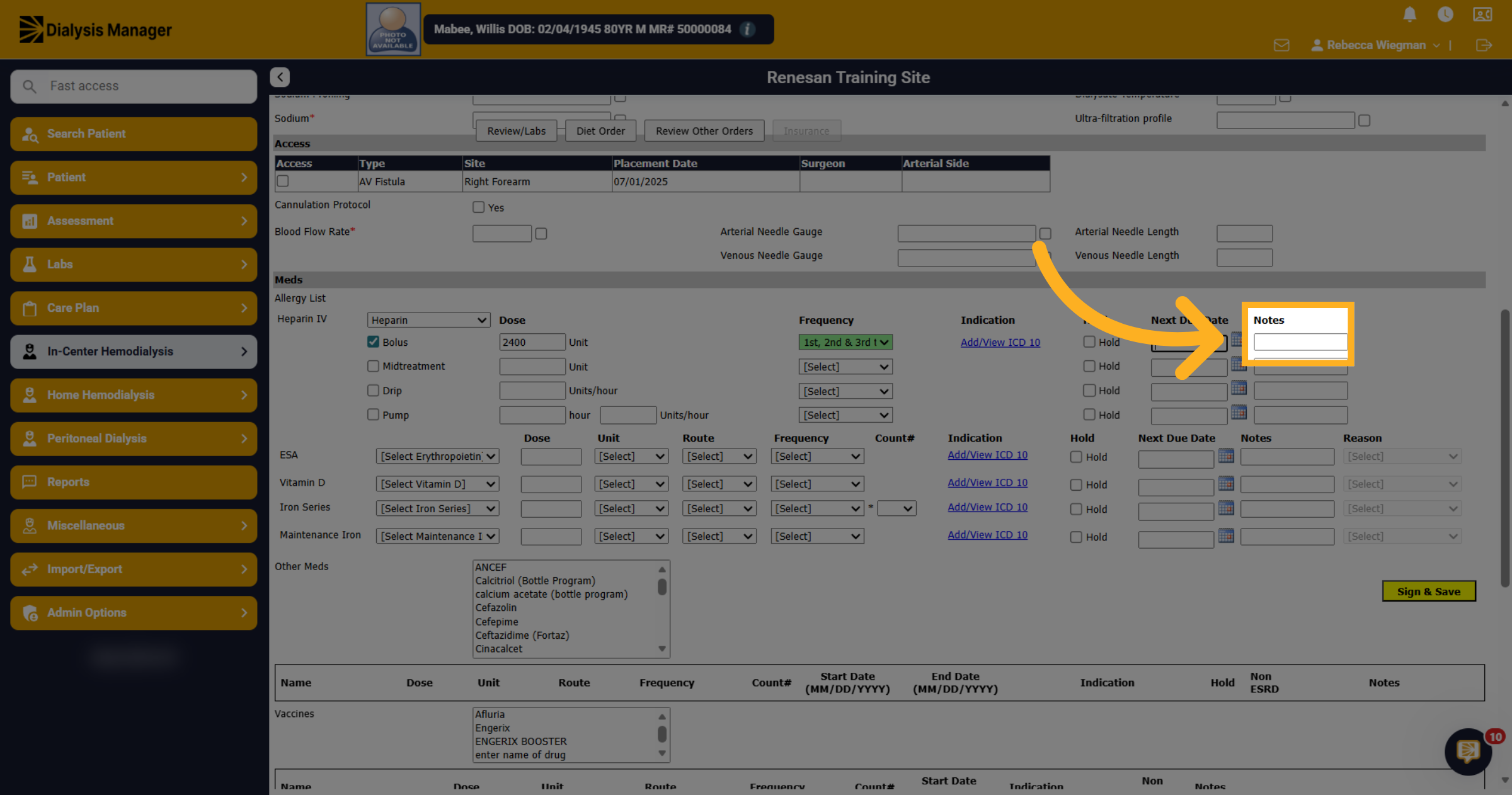Open Add/View ICD 10 link for Bolus
Image resolution: width=1512 pixels, height=795 pixels.
pyautogui.click(x=1000, y=342)
